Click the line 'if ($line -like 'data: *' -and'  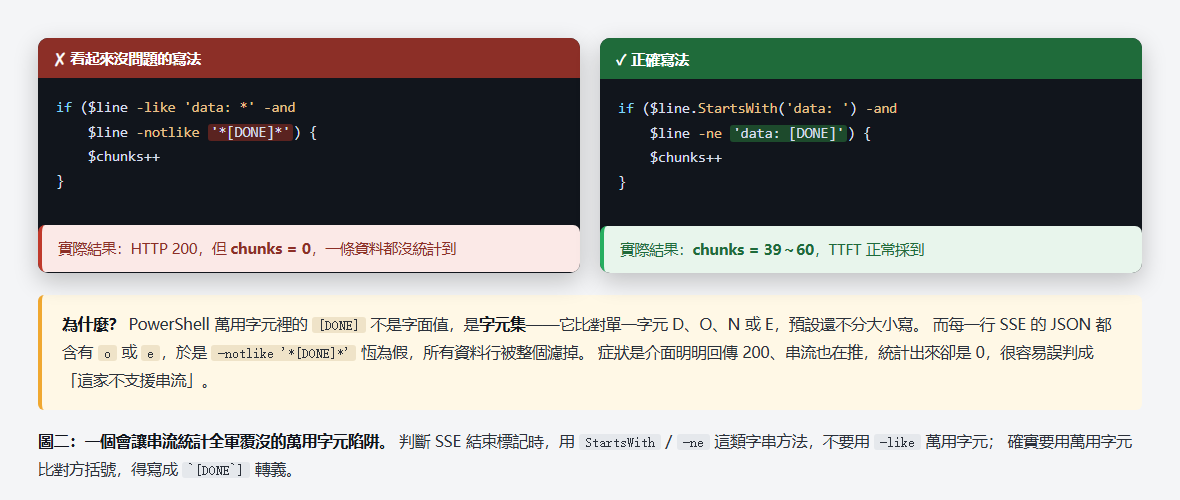(x=176, y=108)
